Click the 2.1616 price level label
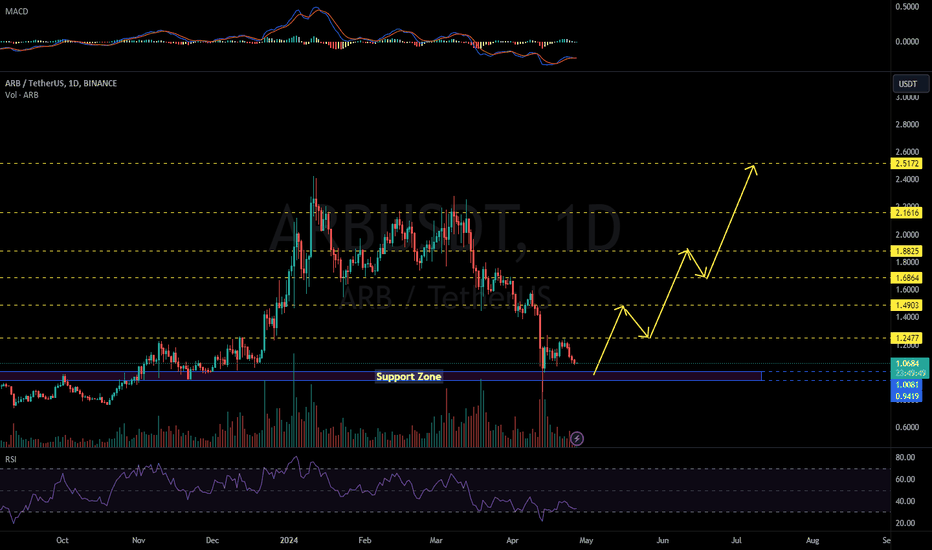Viewport: 932px width, 550px height. click(x=906, y=213)
